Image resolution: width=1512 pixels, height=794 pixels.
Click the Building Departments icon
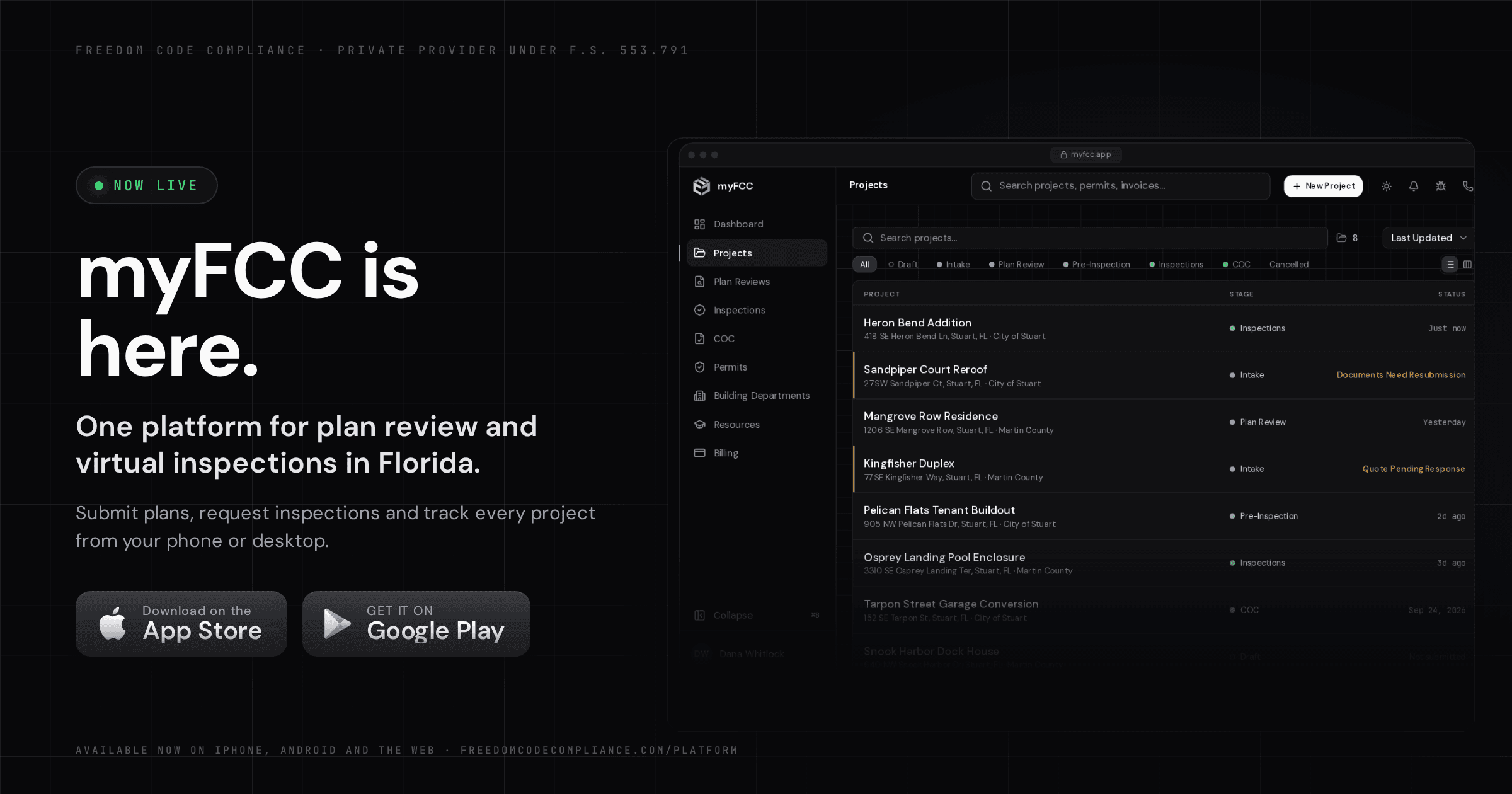pyautogui.click(x=699, y=396)
